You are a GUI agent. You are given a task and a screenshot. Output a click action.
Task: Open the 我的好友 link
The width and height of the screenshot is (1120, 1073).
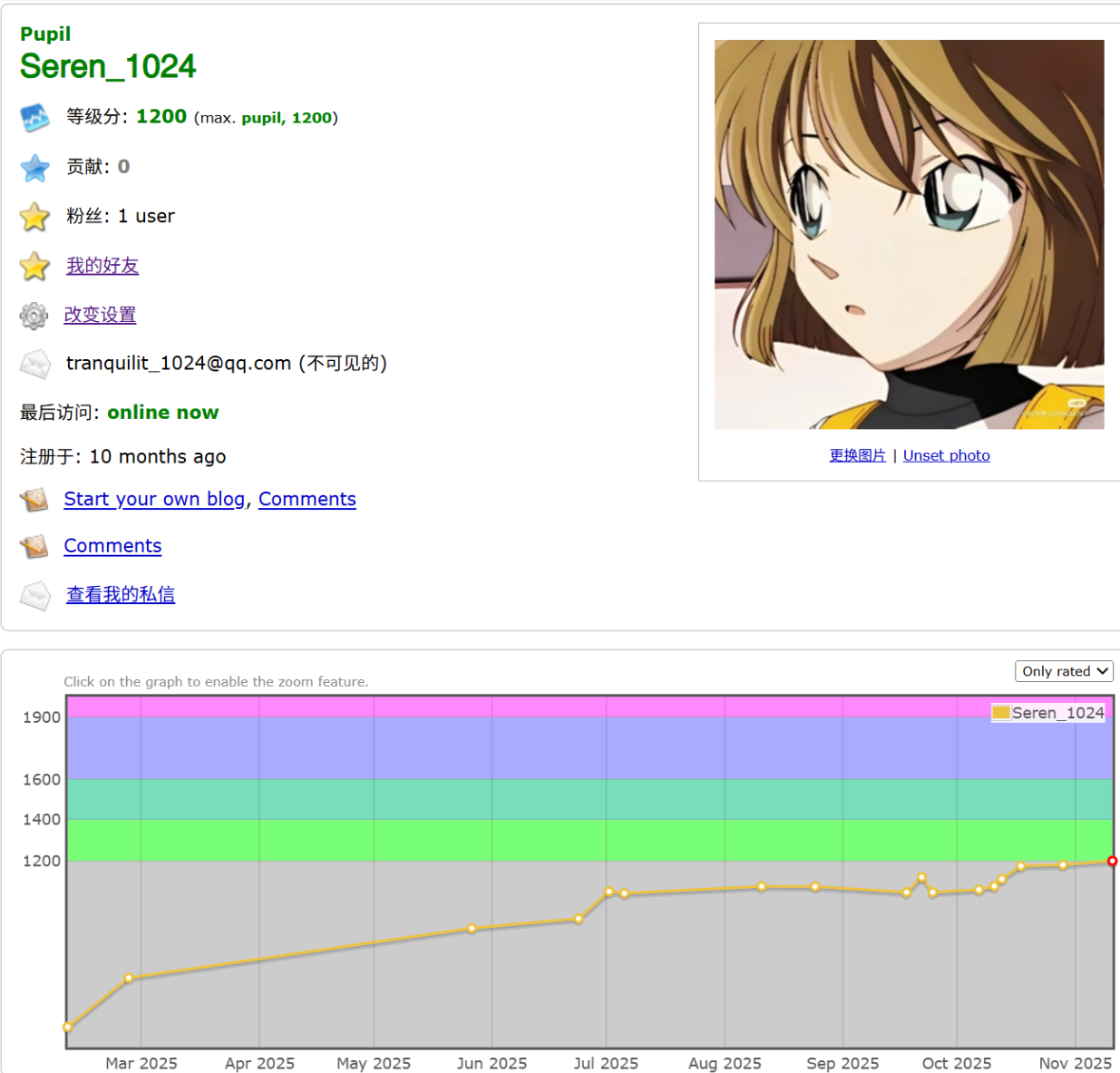point(102,266)
